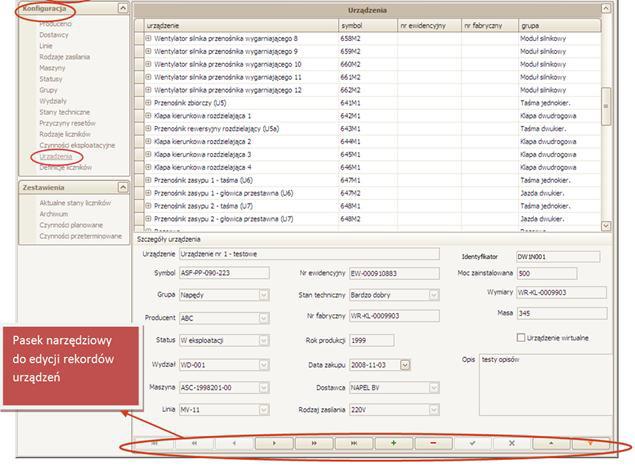Open Definicje liczników configuration item
Image resolution: width=635 pixels, height=465 pixels.
click(66, 167)
